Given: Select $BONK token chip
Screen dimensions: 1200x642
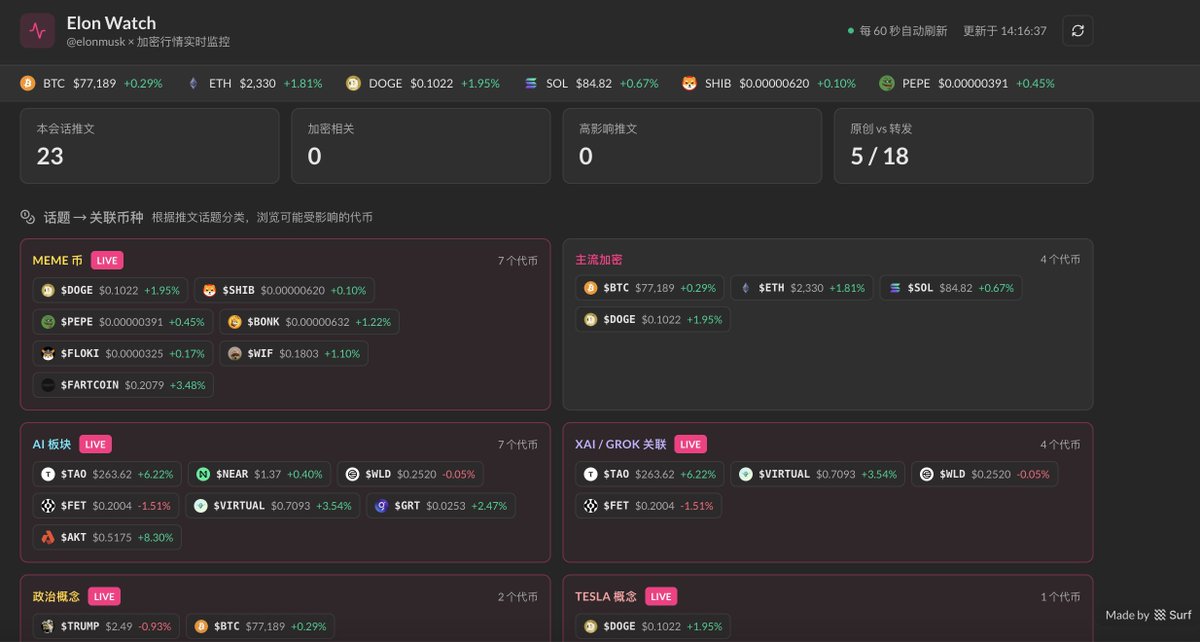Looking at the screenshot, I should pyautogui.click(x=309, y=322).
